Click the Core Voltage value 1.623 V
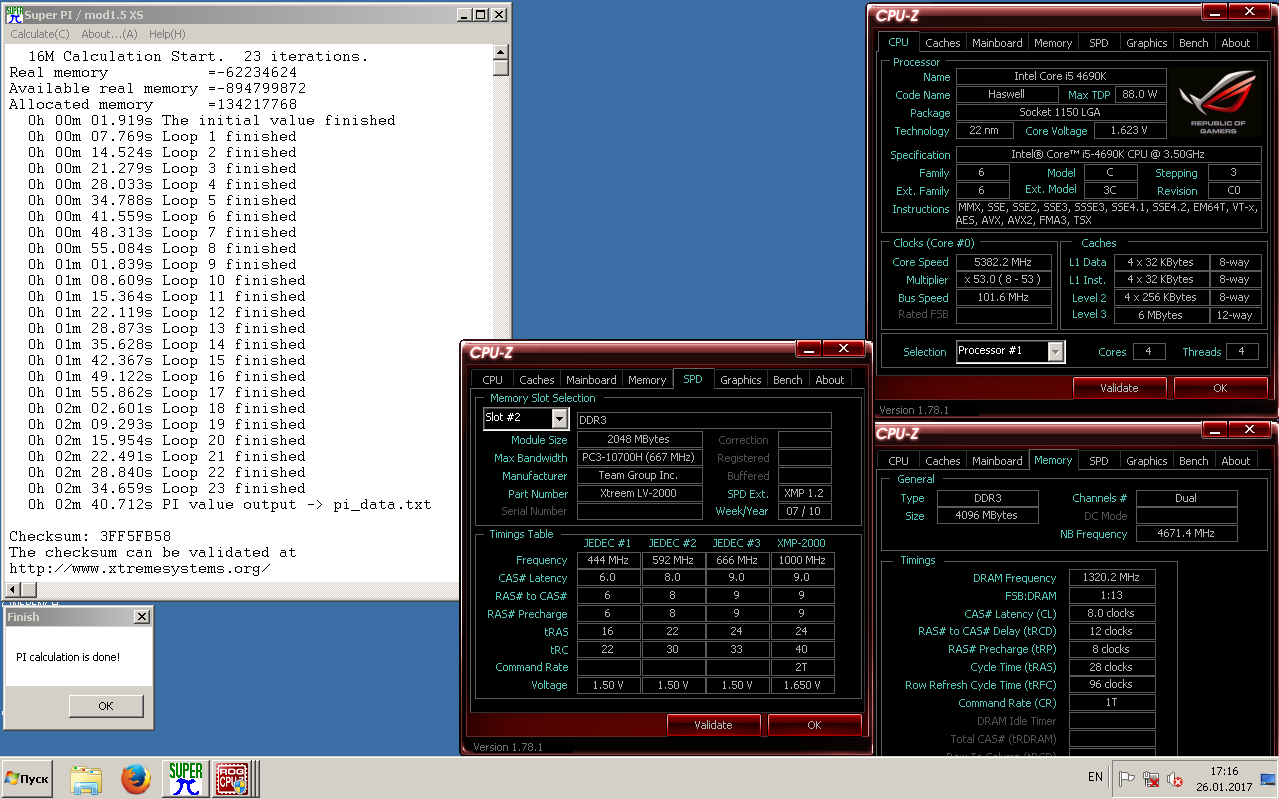 1129,130
